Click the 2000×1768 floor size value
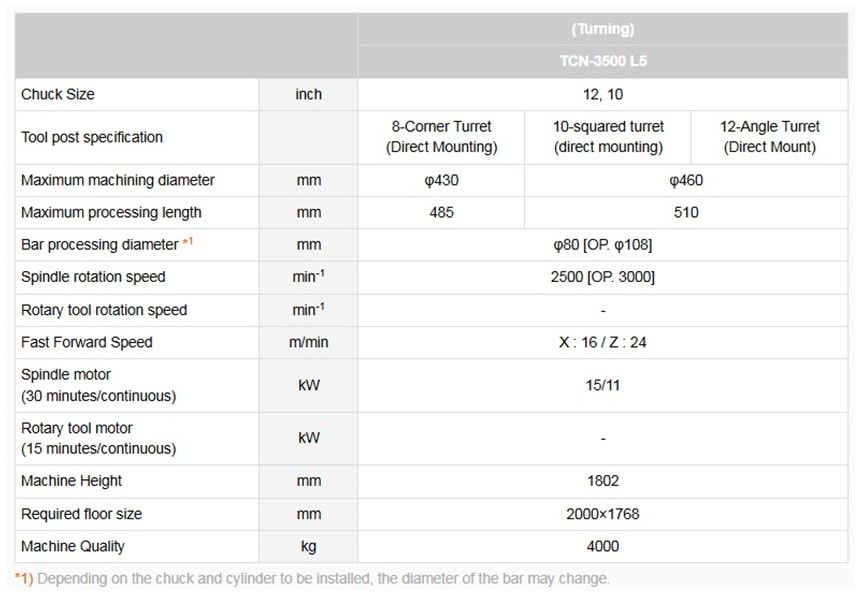Screen dimensions: 867x592 point(603,514)
